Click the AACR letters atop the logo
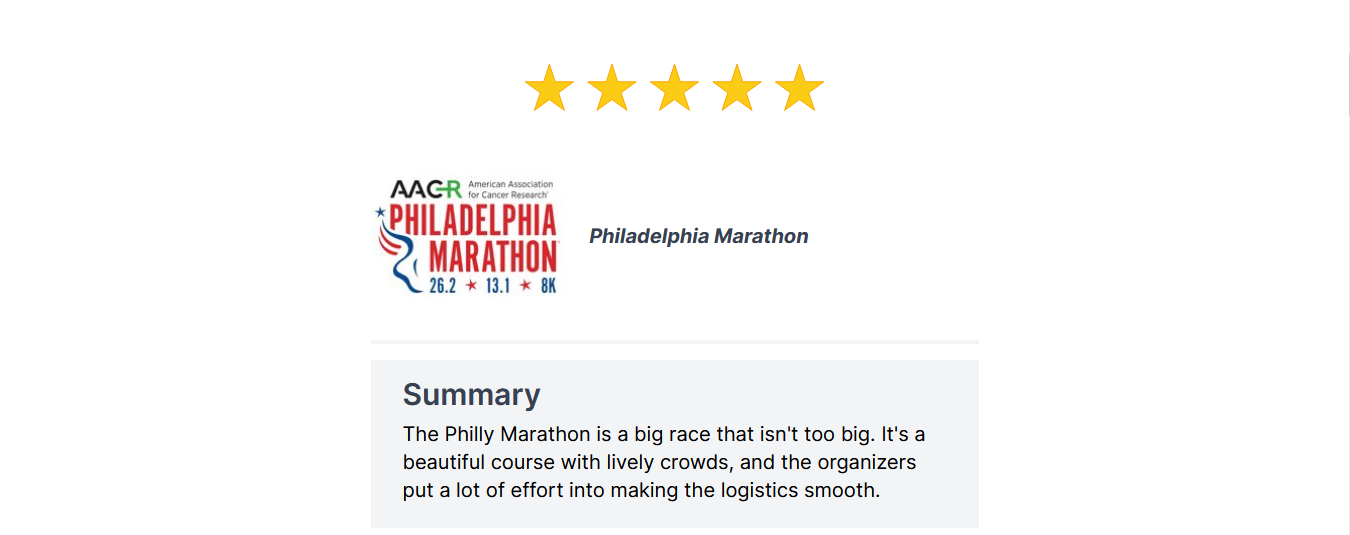The height and width of the screenshot is (535, 1350). pos(426,189)
